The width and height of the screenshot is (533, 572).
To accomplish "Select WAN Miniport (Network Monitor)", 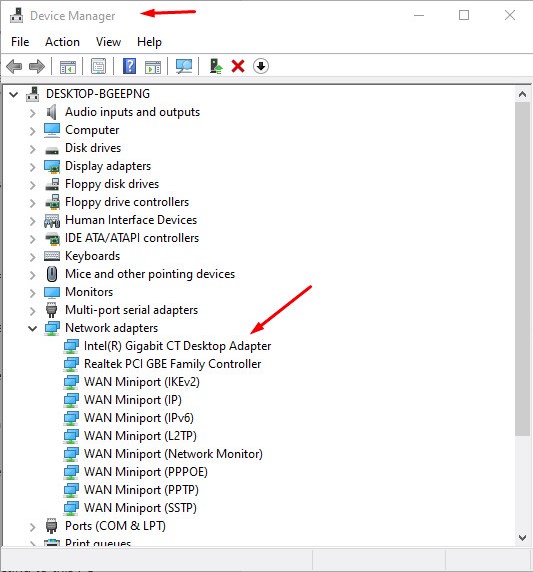I will (173, 454).
